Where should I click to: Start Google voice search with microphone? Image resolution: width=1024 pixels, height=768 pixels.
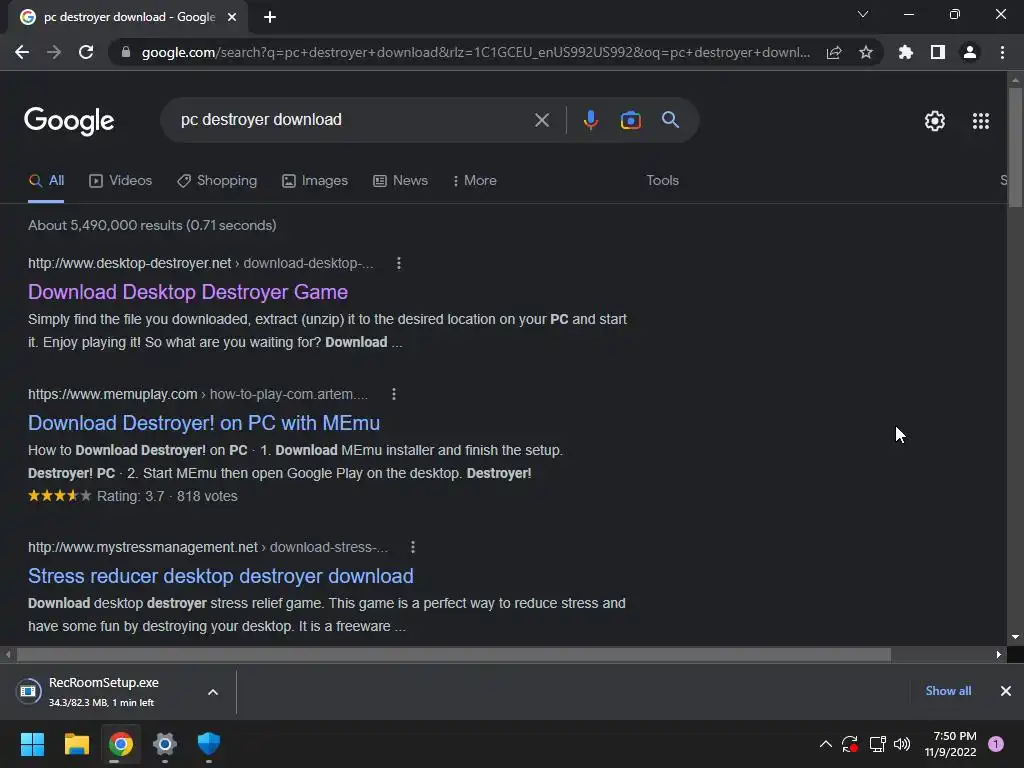tap(590, 120)
